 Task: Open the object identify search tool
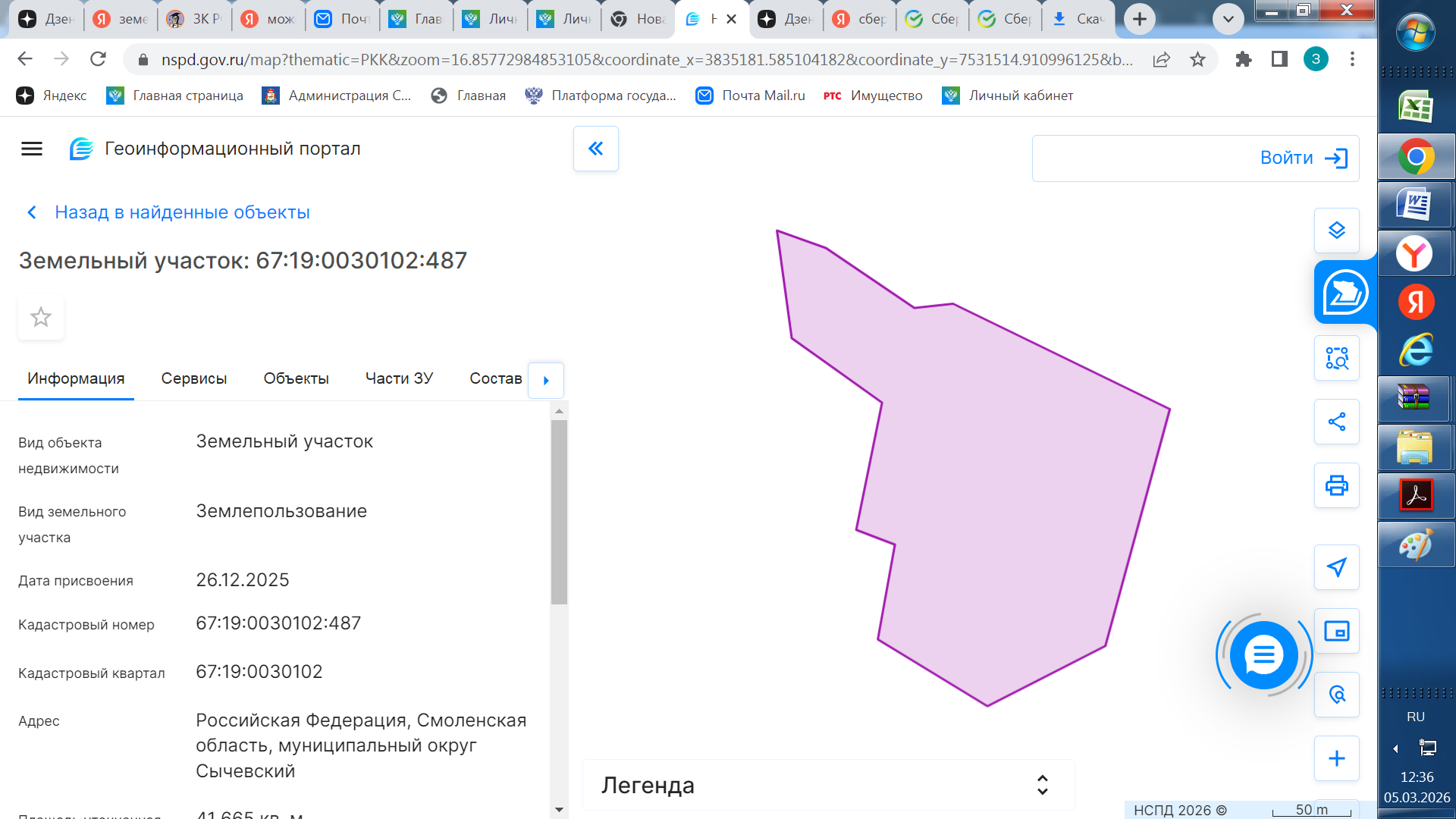(x=1336, y=358)
